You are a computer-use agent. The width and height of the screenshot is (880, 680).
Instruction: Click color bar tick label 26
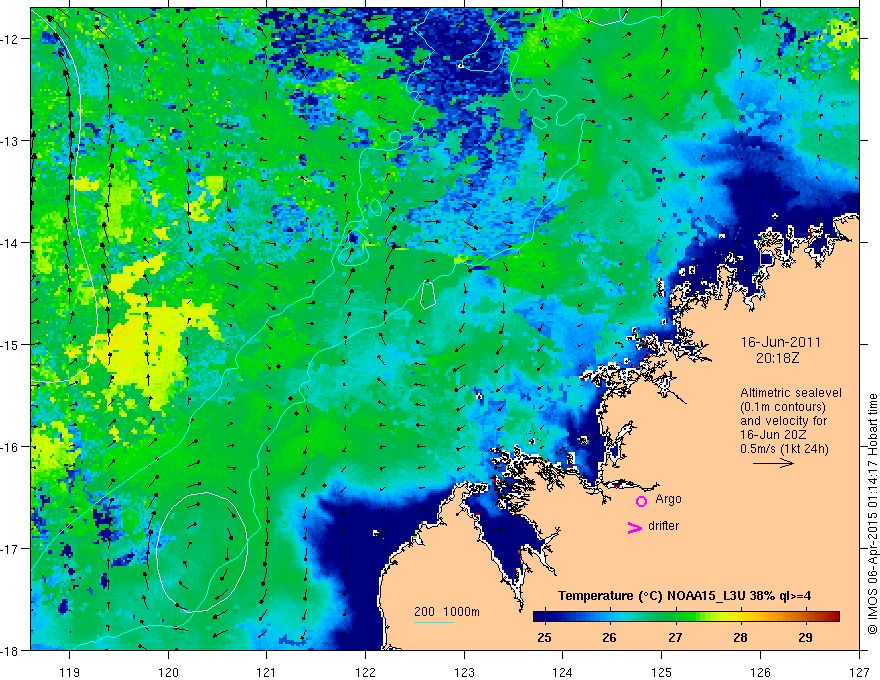(609, 637)
